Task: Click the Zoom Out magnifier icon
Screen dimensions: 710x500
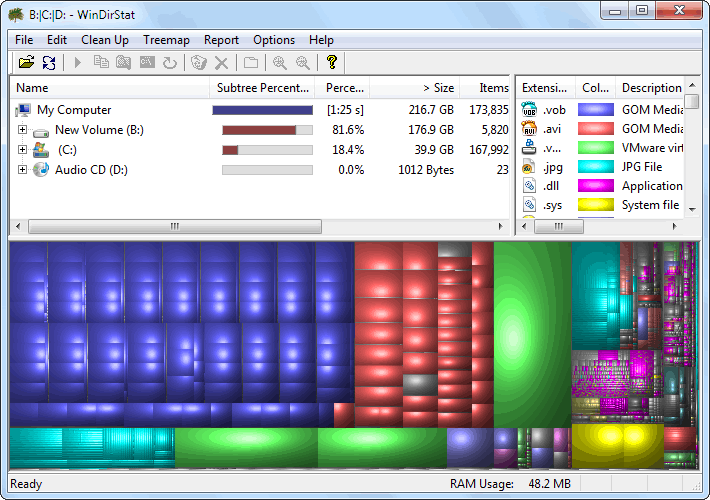Action: pyautogui.click(x=302, y=63)
